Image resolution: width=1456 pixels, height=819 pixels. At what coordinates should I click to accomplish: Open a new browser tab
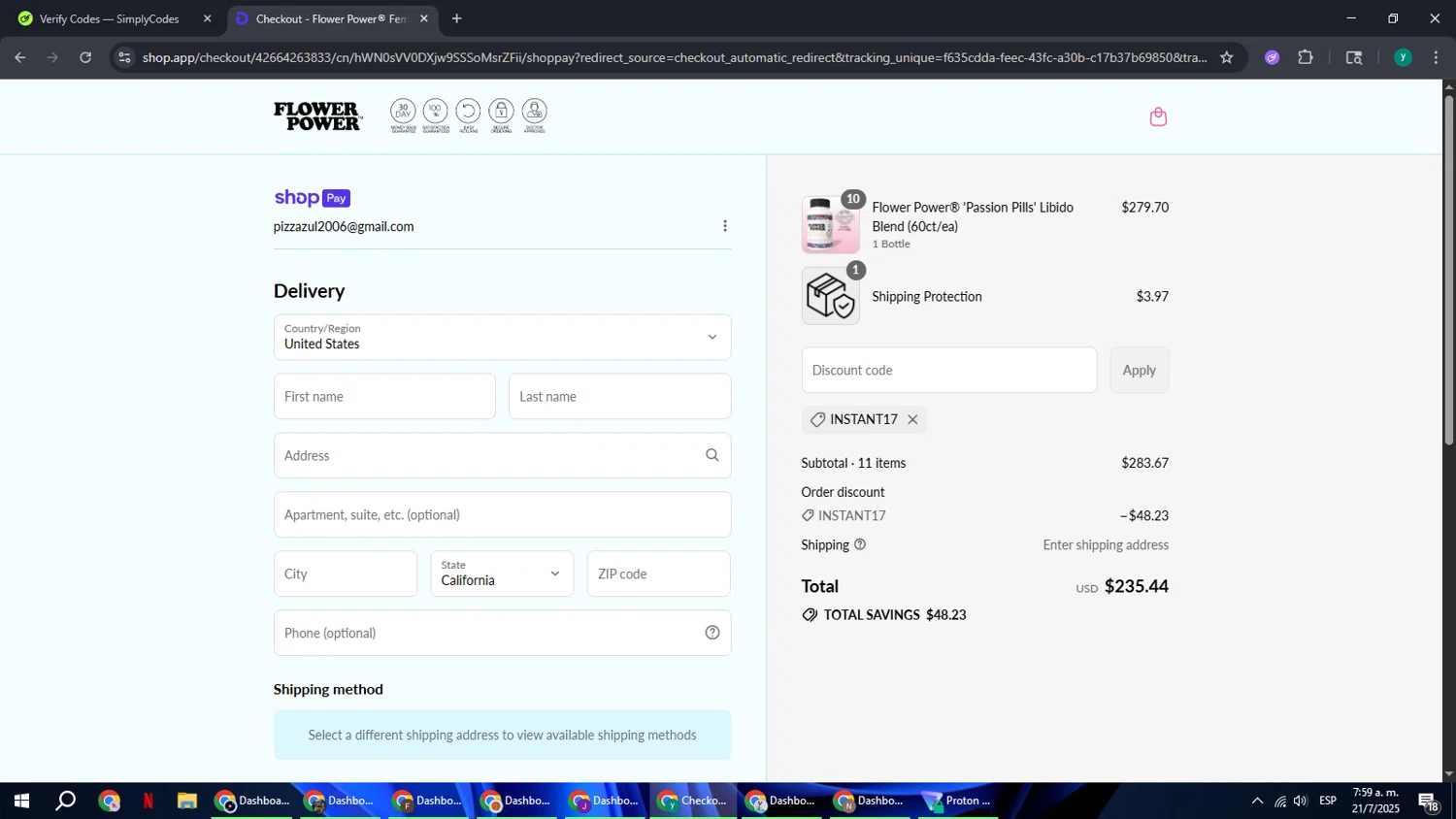(456, 18)
